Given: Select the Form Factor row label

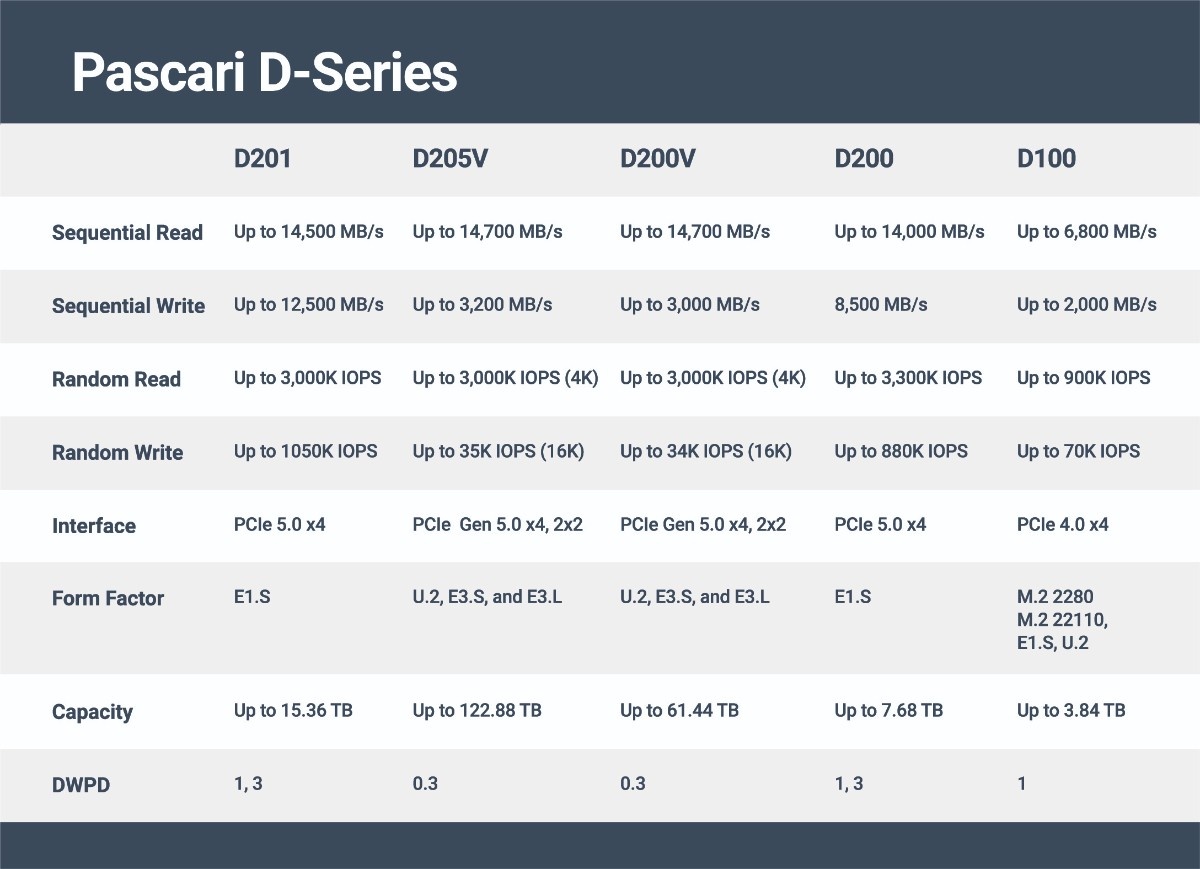Looking at the screenshot, I should click(x=108, y=598).
